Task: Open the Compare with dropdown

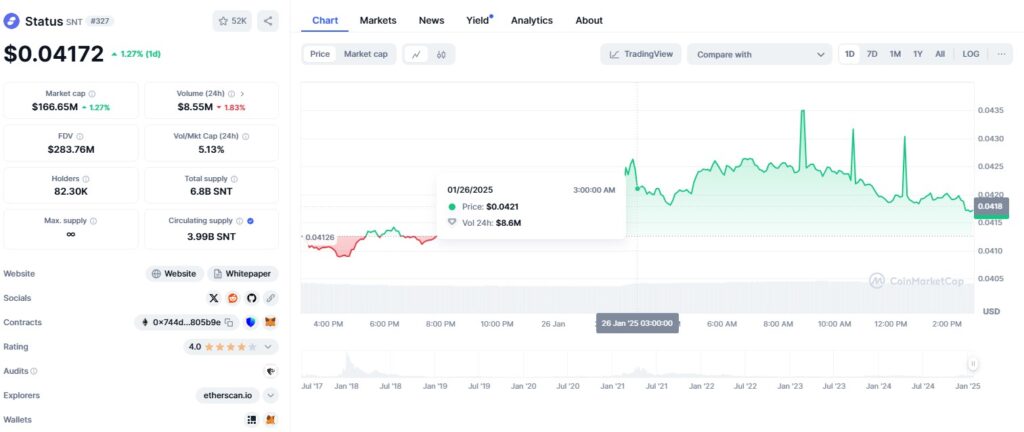Action: [759, 54]
